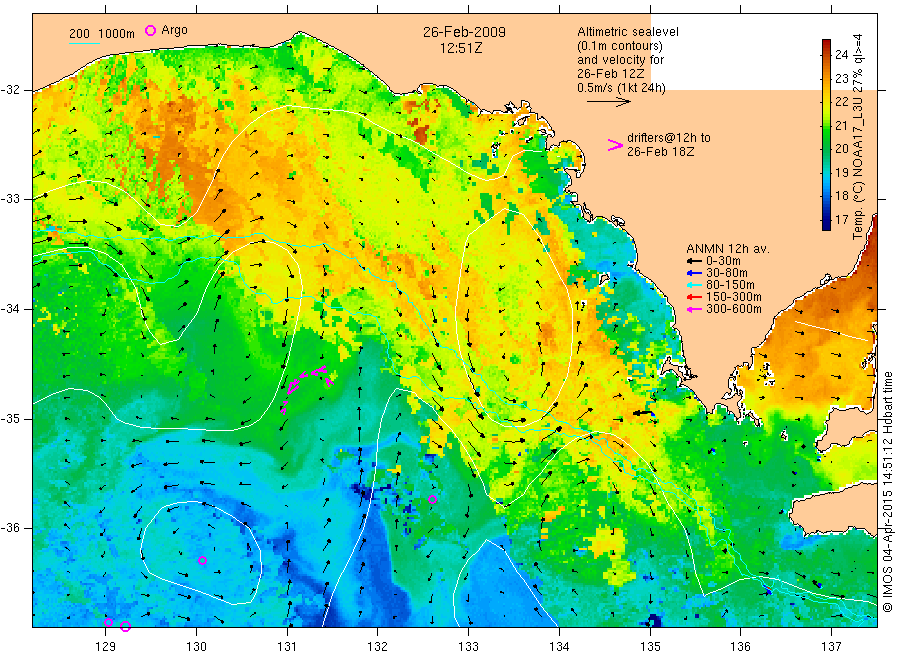Screen dimensions: 900x660
Task: Click longitude axis label 129
Action: point(106,647)
